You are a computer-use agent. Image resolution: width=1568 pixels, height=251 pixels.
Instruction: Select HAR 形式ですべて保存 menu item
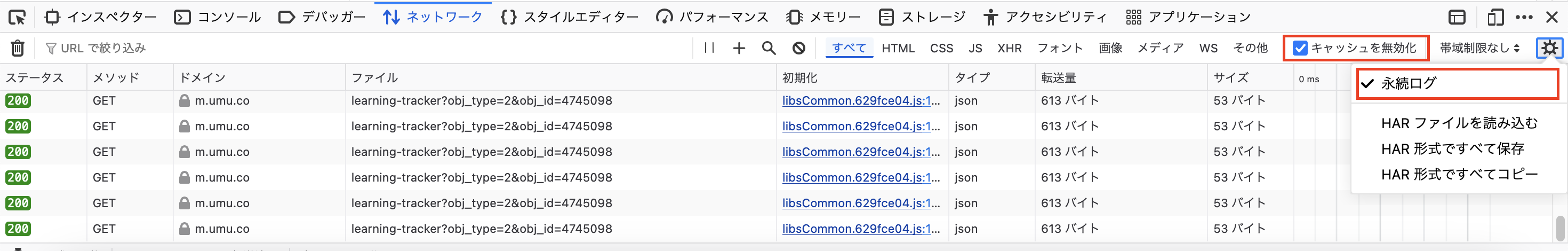pyautogui.click(x=1452, y=148)
